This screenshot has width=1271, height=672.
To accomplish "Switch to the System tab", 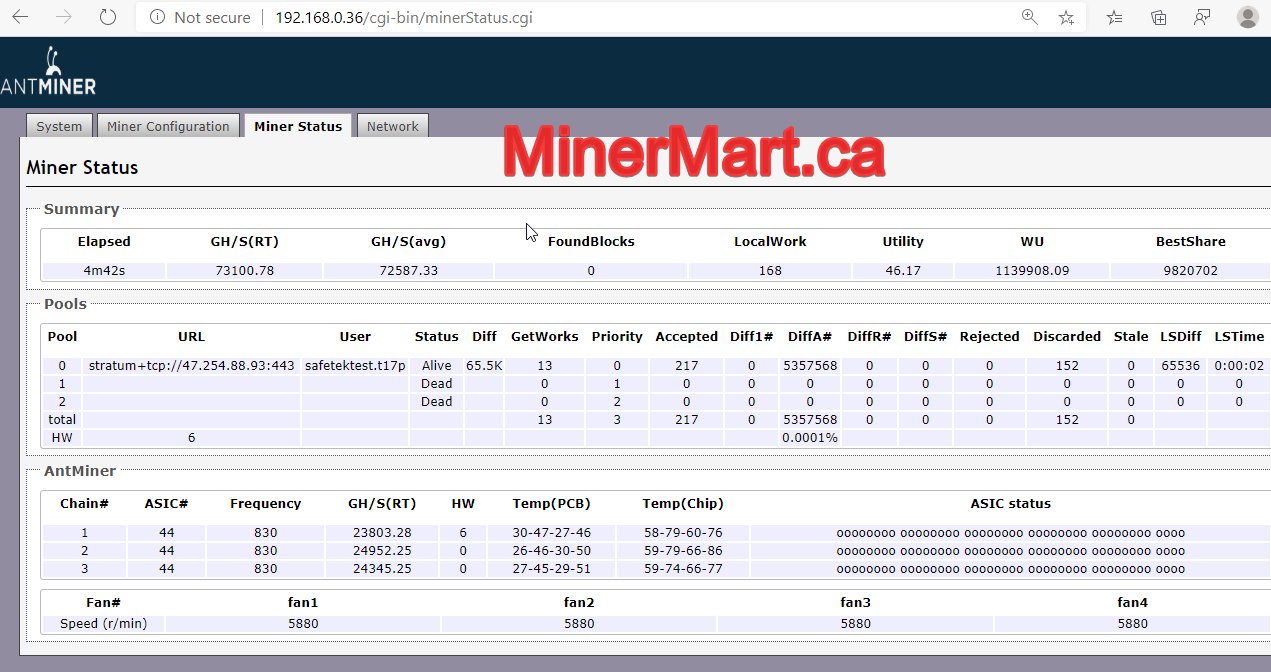I will (59, 126).
